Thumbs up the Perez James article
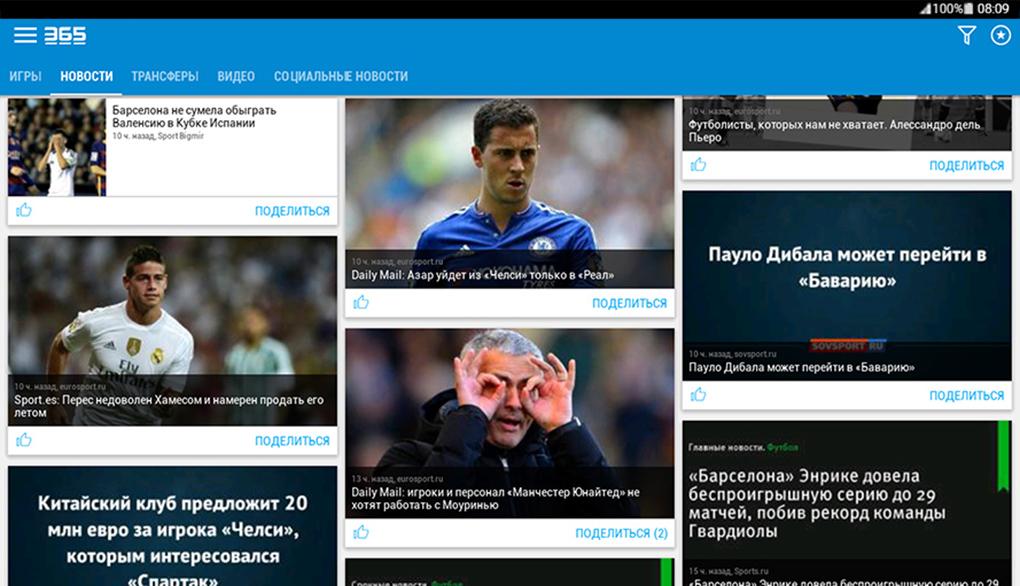 (x=24, y=440)
